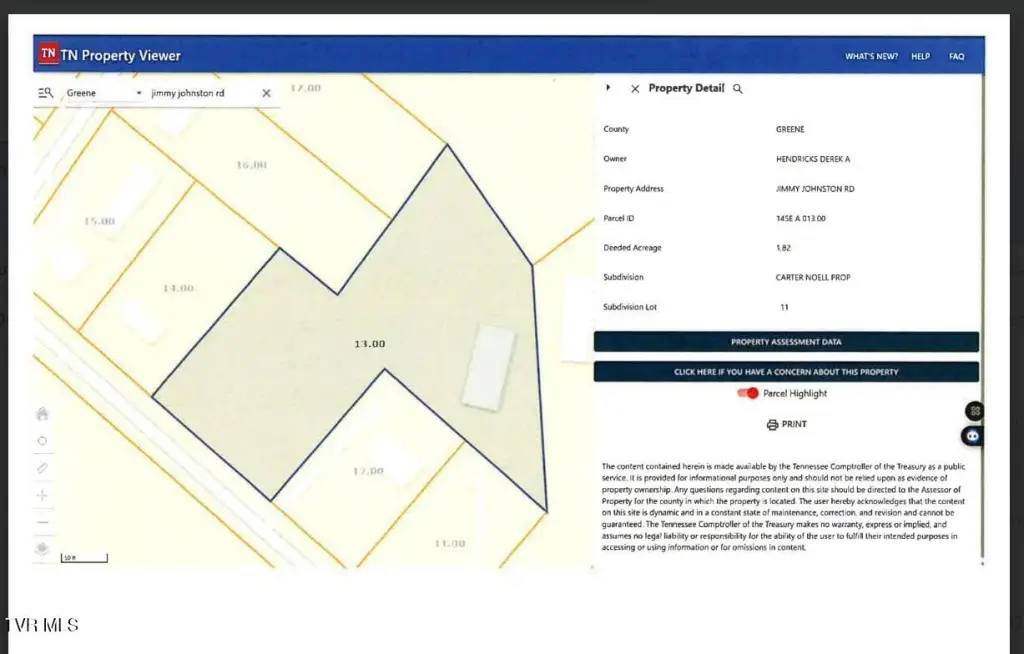
Task: Collapse the Property Detail panel arrow
Action: [x=608, y=88]
